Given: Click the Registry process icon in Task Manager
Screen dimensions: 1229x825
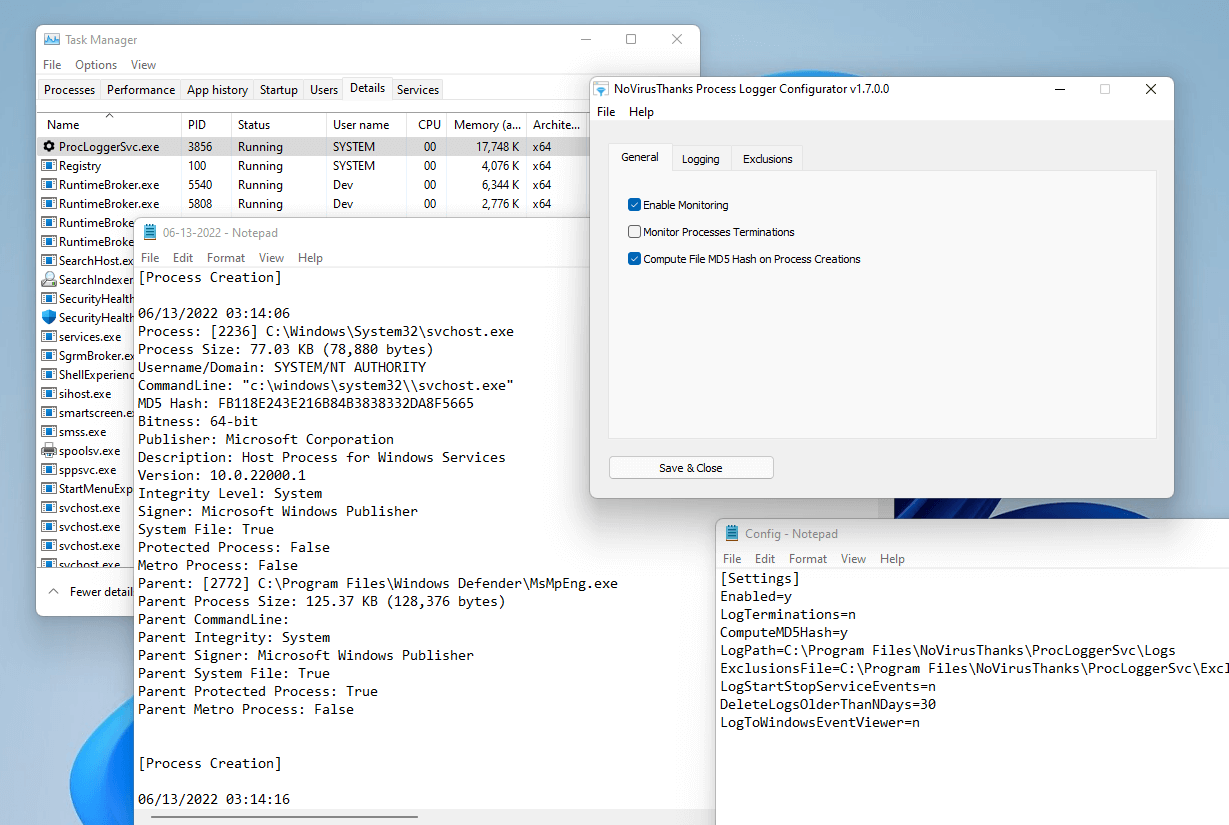Looking at the screenshot, I should (x=49, y=166).
